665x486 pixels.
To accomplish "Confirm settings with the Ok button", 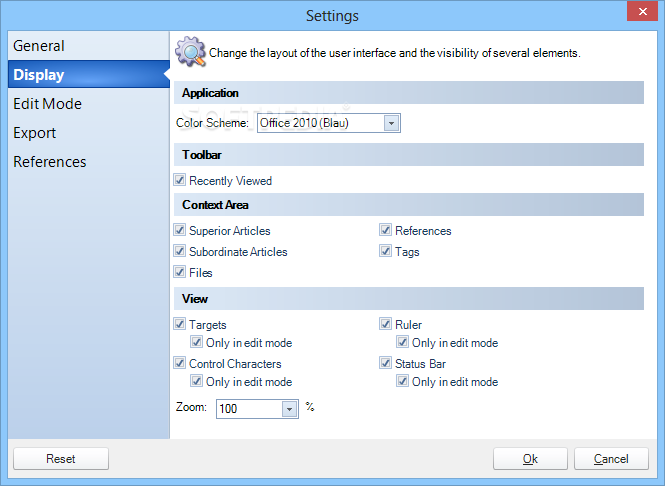I will click(530, 459).
